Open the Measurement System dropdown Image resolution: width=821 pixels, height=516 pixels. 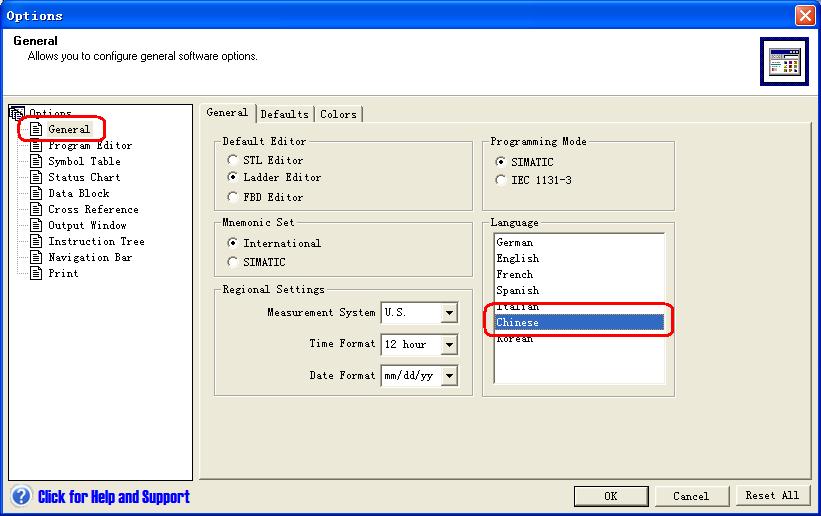(449, 313)
